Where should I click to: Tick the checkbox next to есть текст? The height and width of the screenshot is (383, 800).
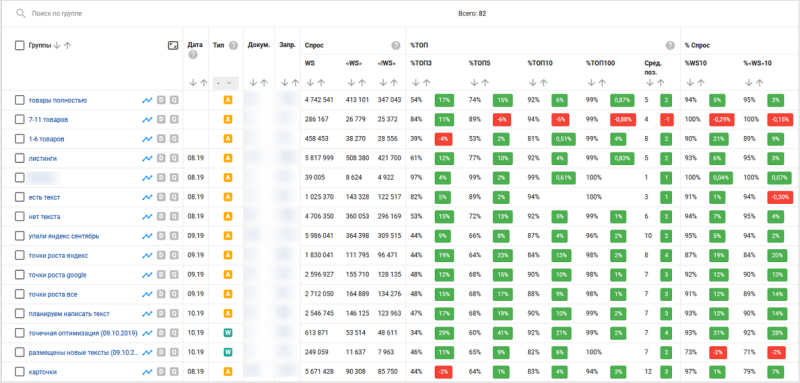click(x=19, y=197)
